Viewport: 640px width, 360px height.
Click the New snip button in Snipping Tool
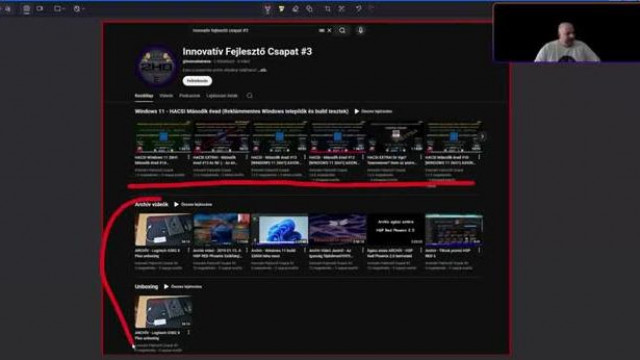click(7, 9)
